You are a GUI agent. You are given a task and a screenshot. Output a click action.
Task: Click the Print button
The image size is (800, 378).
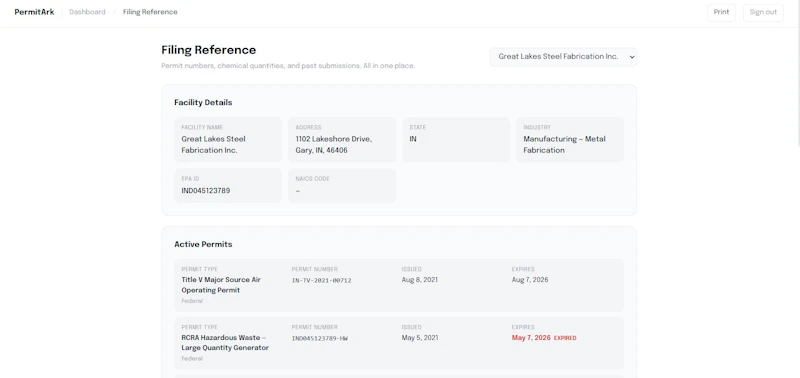pyautogui.click(x=721, y=12)
